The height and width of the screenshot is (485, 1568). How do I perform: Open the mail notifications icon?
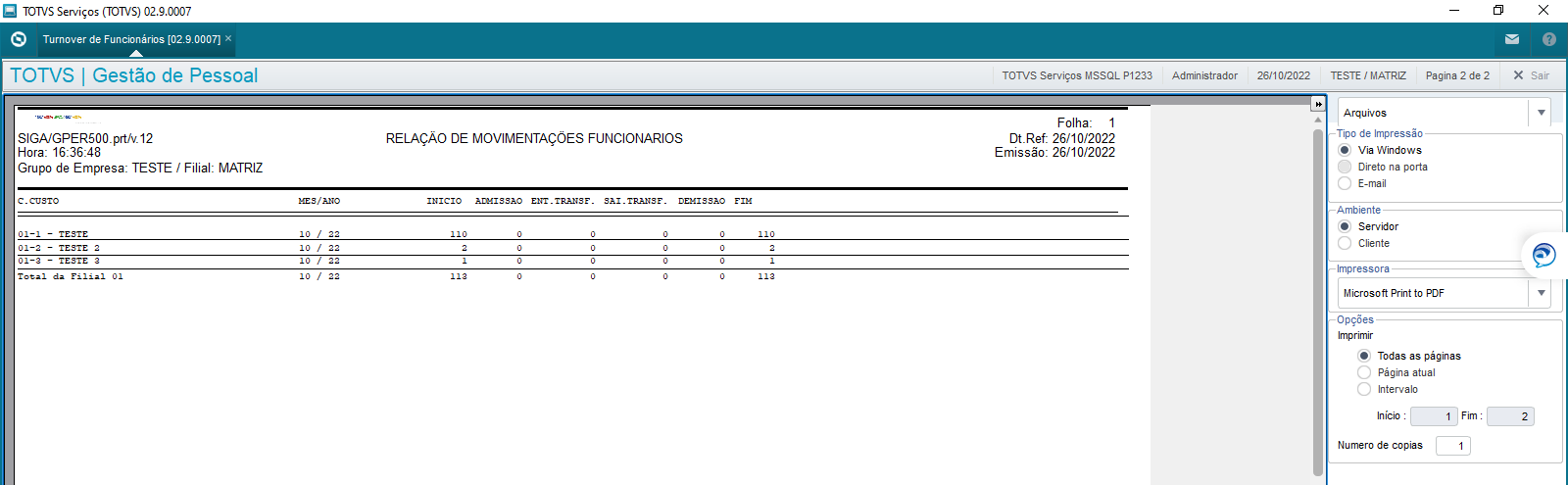pos(1512,39)
